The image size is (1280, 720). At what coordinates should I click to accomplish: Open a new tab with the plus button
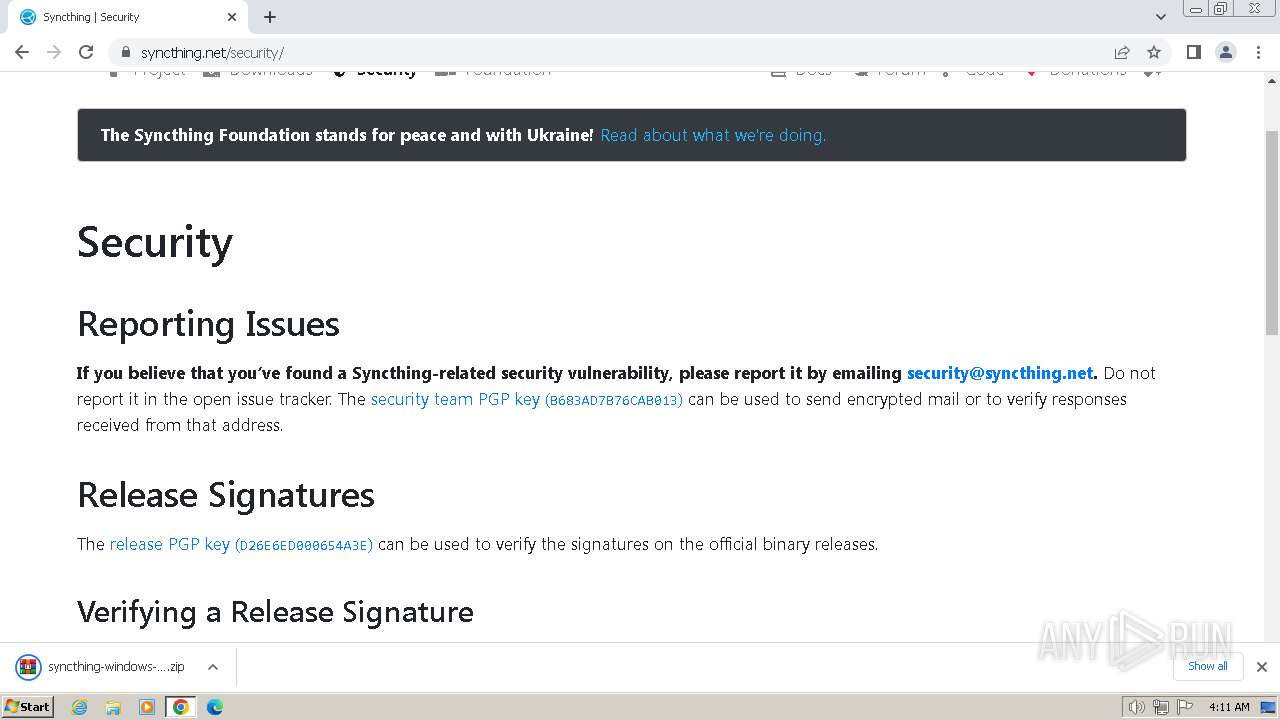270,17
